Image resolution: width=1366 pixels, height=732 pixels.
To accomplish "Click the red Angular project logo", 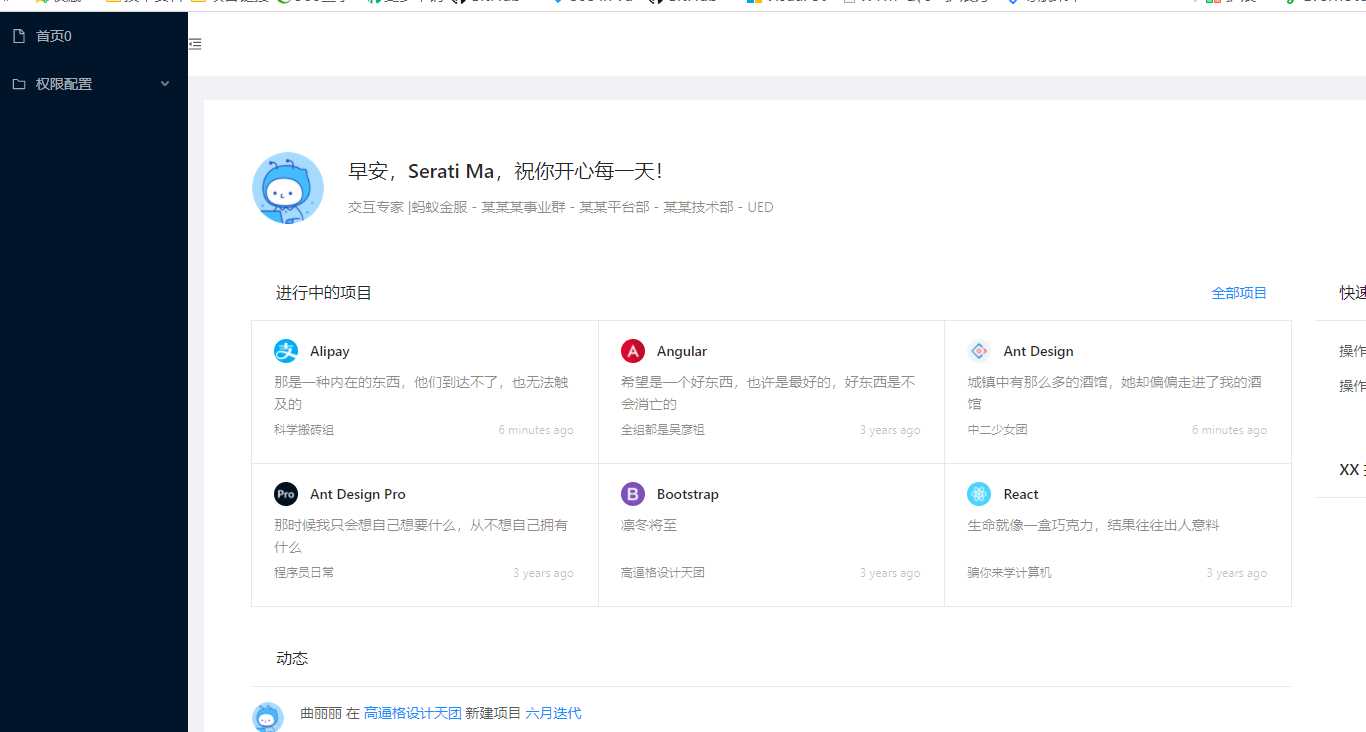I will click(x=633, y=351).
